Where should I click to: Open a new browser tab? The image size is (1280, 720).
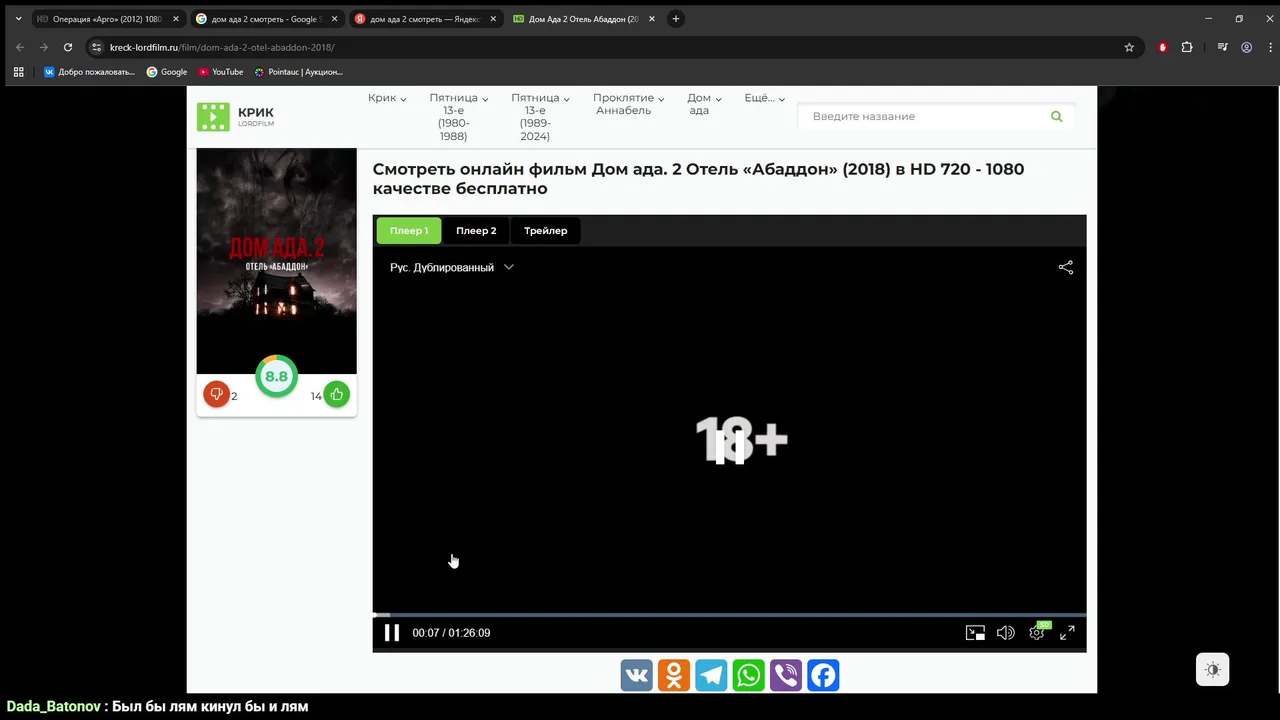click(676, 19)
